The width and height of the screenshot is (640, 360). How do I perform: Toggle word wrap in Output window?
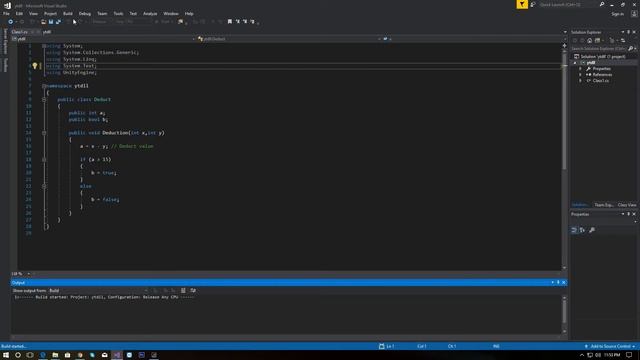[193, 291]
